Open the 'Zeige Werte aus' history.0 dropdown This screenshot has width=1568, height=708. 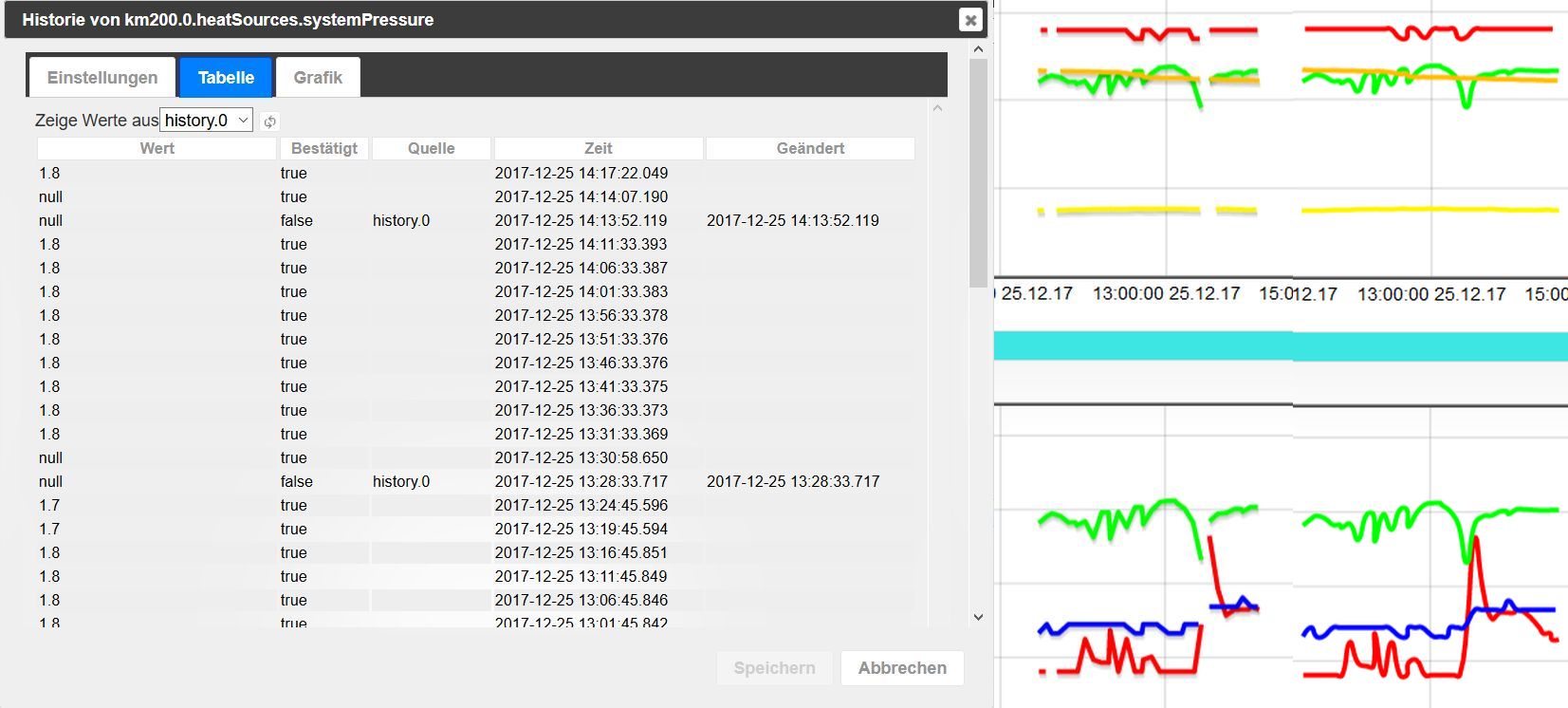pos(206,120)
